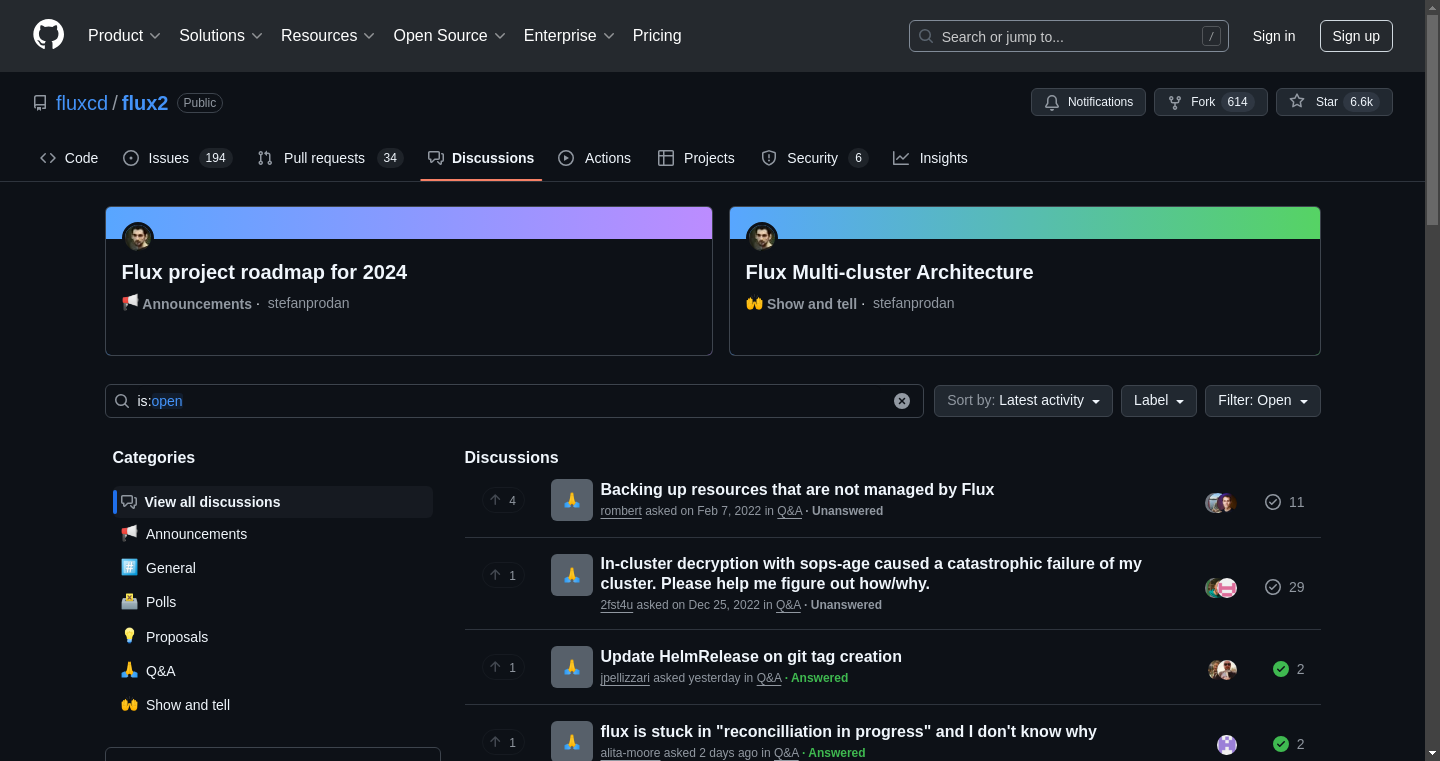Screen dimensions: 1440x761
Task: Click Q&A emoji icon of HelmRelease discussion
Action: click(x=572, y=667)
